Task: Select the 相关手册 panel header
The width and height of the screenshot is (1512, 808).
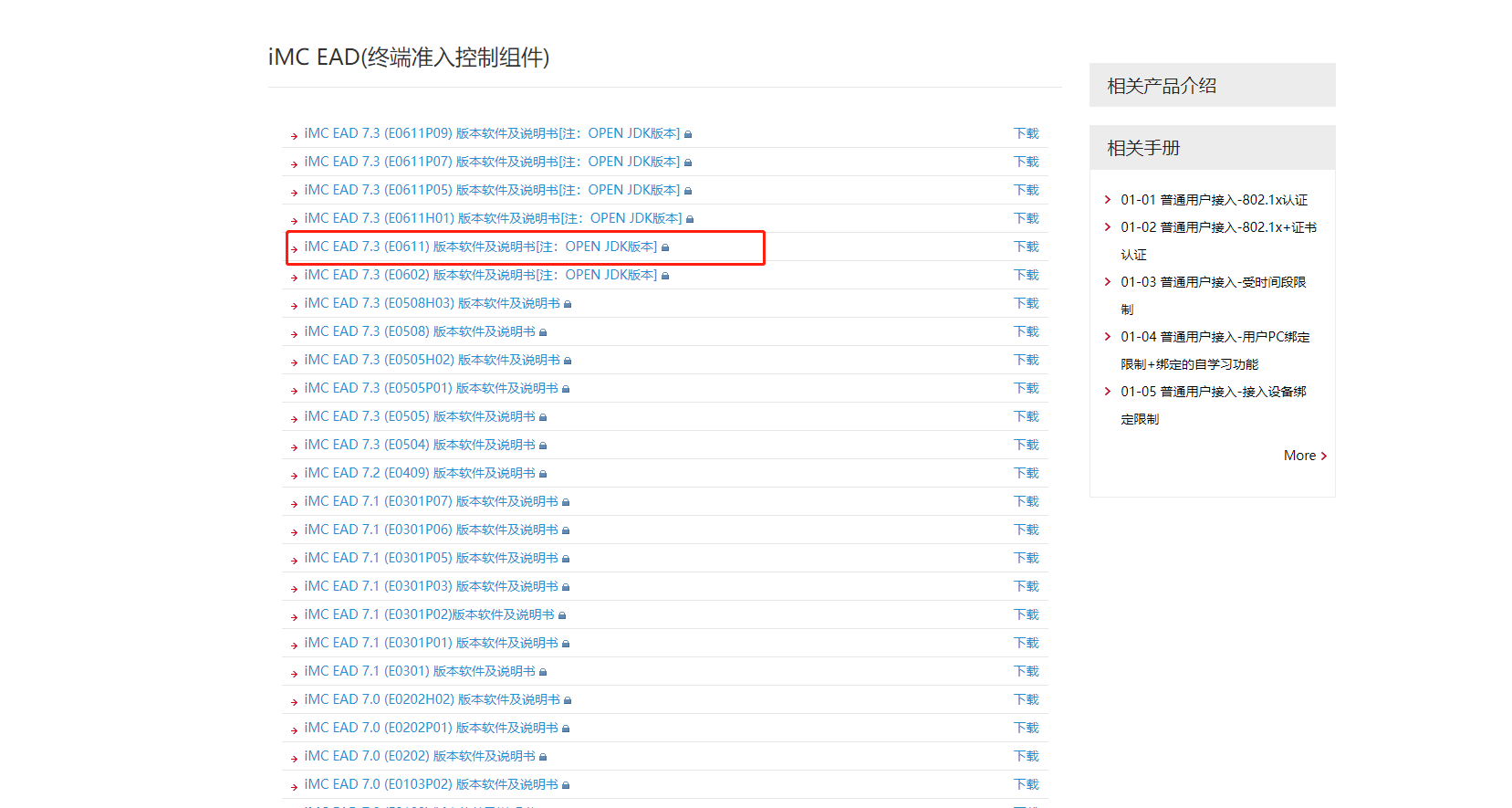Action: [x=1213, y=148]
